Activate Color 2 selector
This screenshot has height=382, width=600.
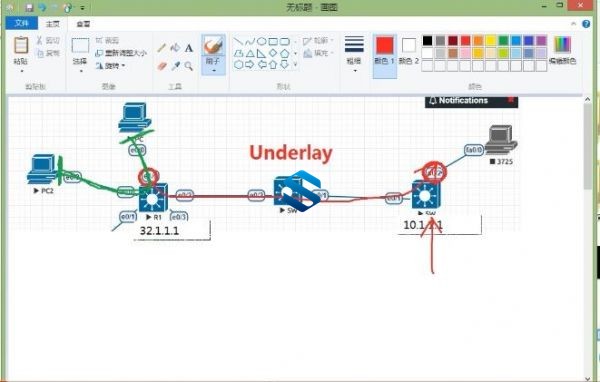(x=409, y=51)
